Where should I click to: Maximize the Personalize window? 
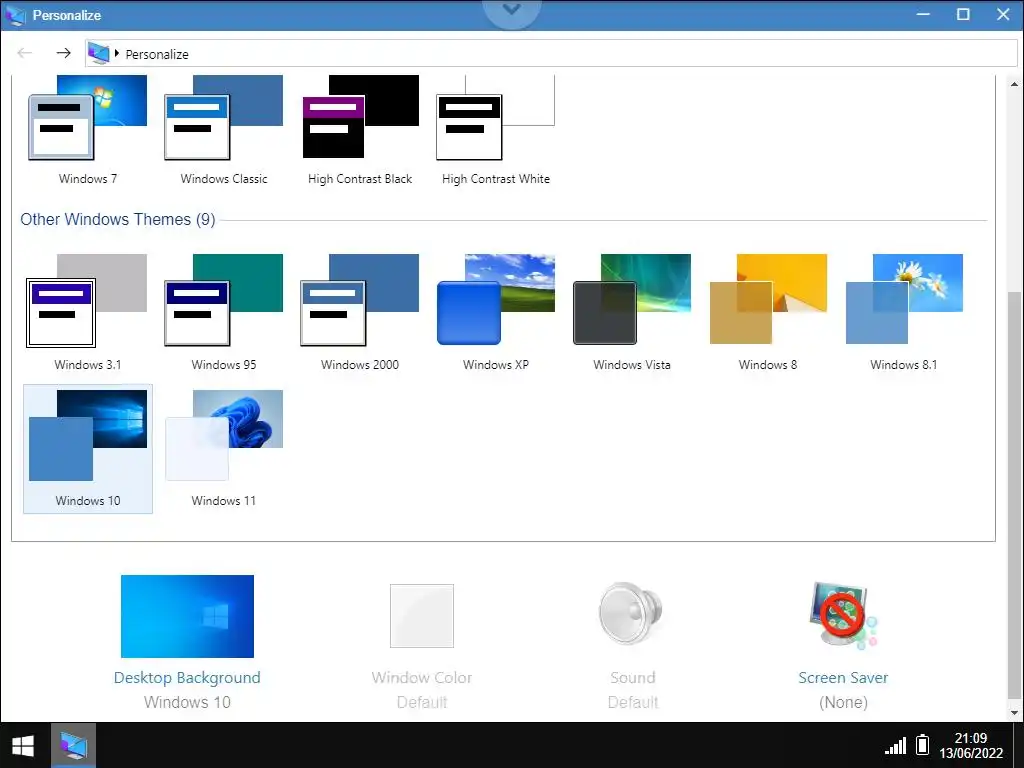(x=963, y=14)
